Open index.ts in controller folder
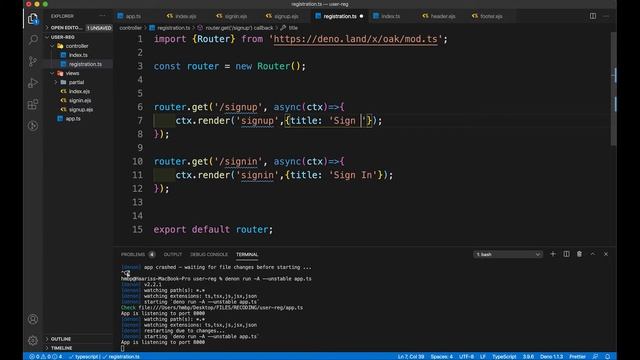The width and height of the screenshot is (640, 360). [x=78, y=55]
